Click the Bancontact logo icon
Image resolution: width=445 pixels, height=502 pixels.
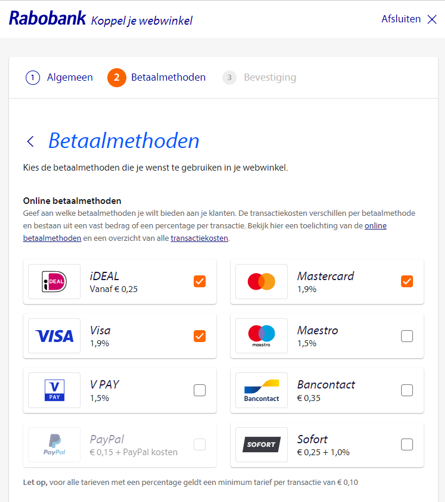(261, 390)
